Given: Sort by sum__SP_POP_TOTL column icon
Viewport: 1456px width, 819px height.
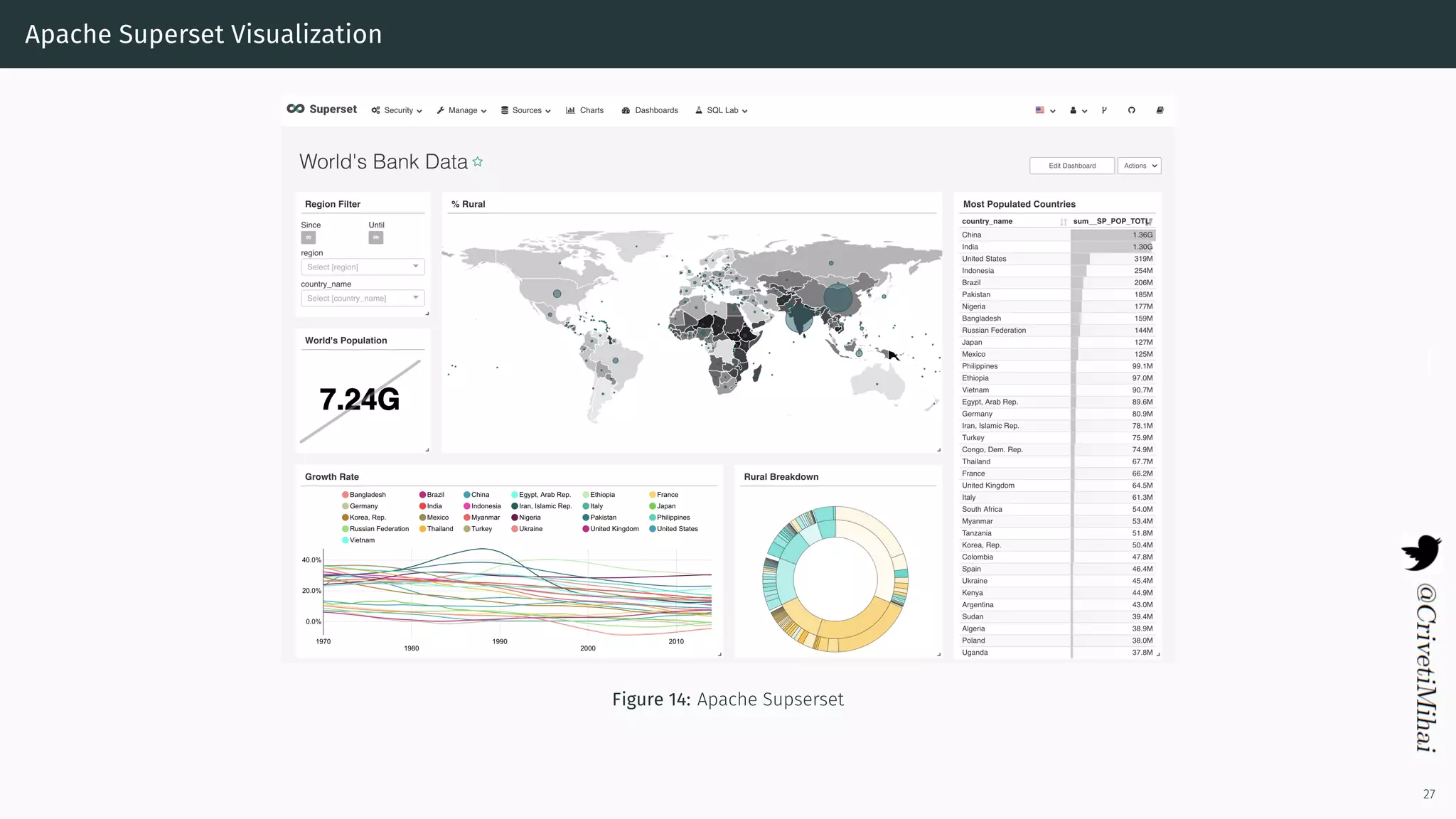Looking at the screenshot, I should point(1150,222).
